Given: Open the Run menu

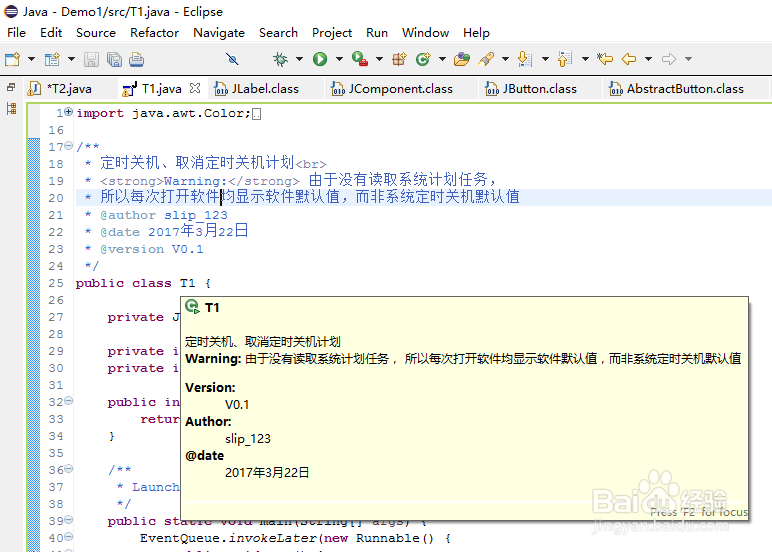Looking at the screenshot, I should click(x=377, y=32).
